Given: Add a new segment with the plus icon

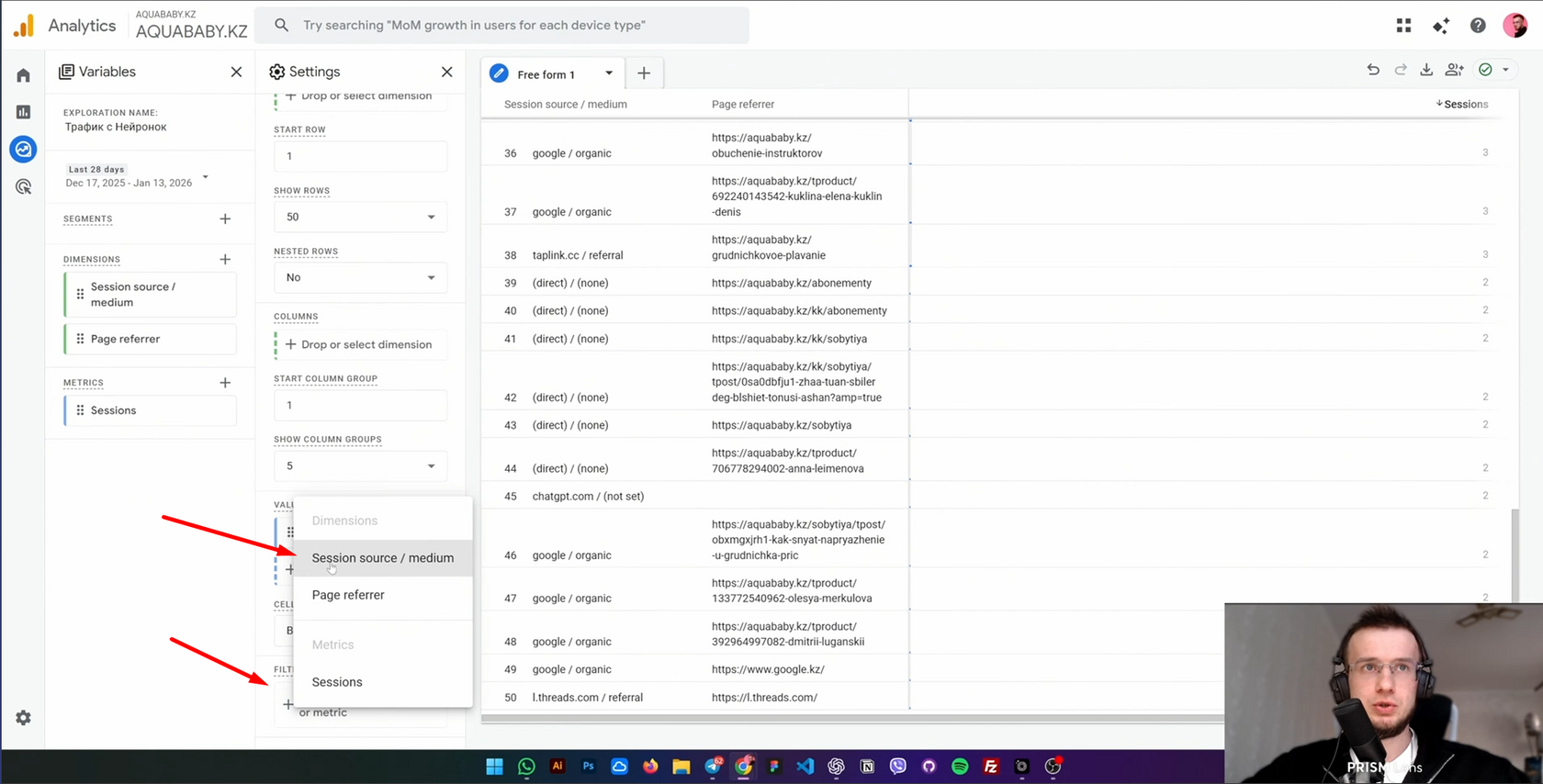Looking at the screenshot, I should click(x=225, y=218).
